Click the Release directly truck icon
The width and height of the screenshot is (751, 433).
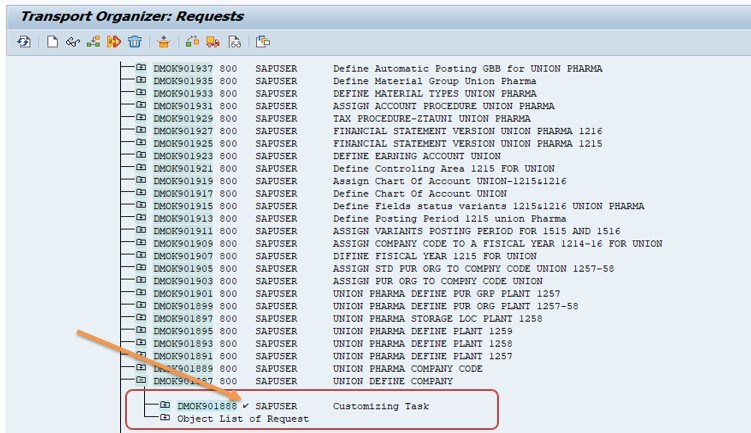pos(213,42)
